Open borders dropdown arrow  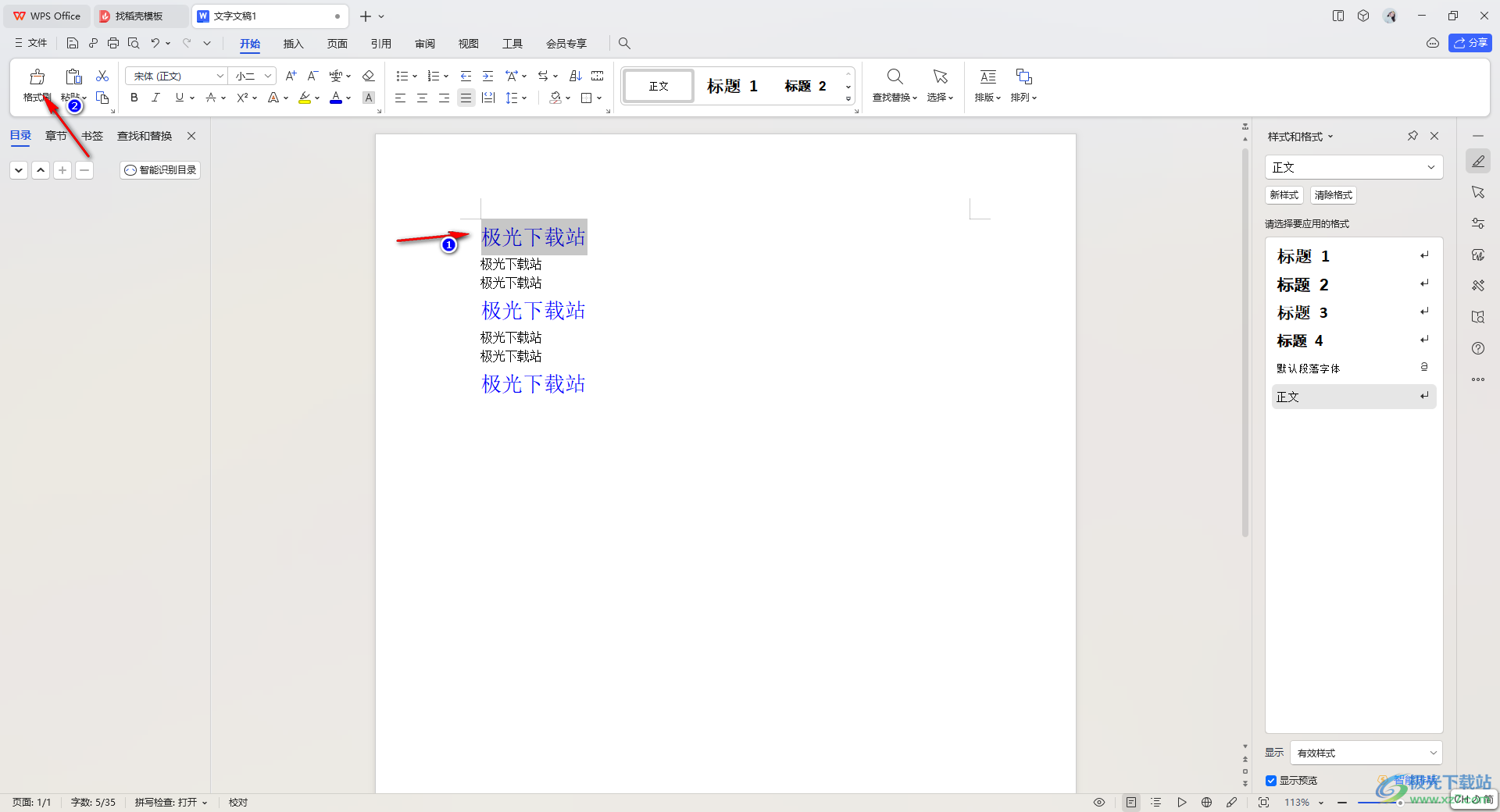click(x=599, y=98)
